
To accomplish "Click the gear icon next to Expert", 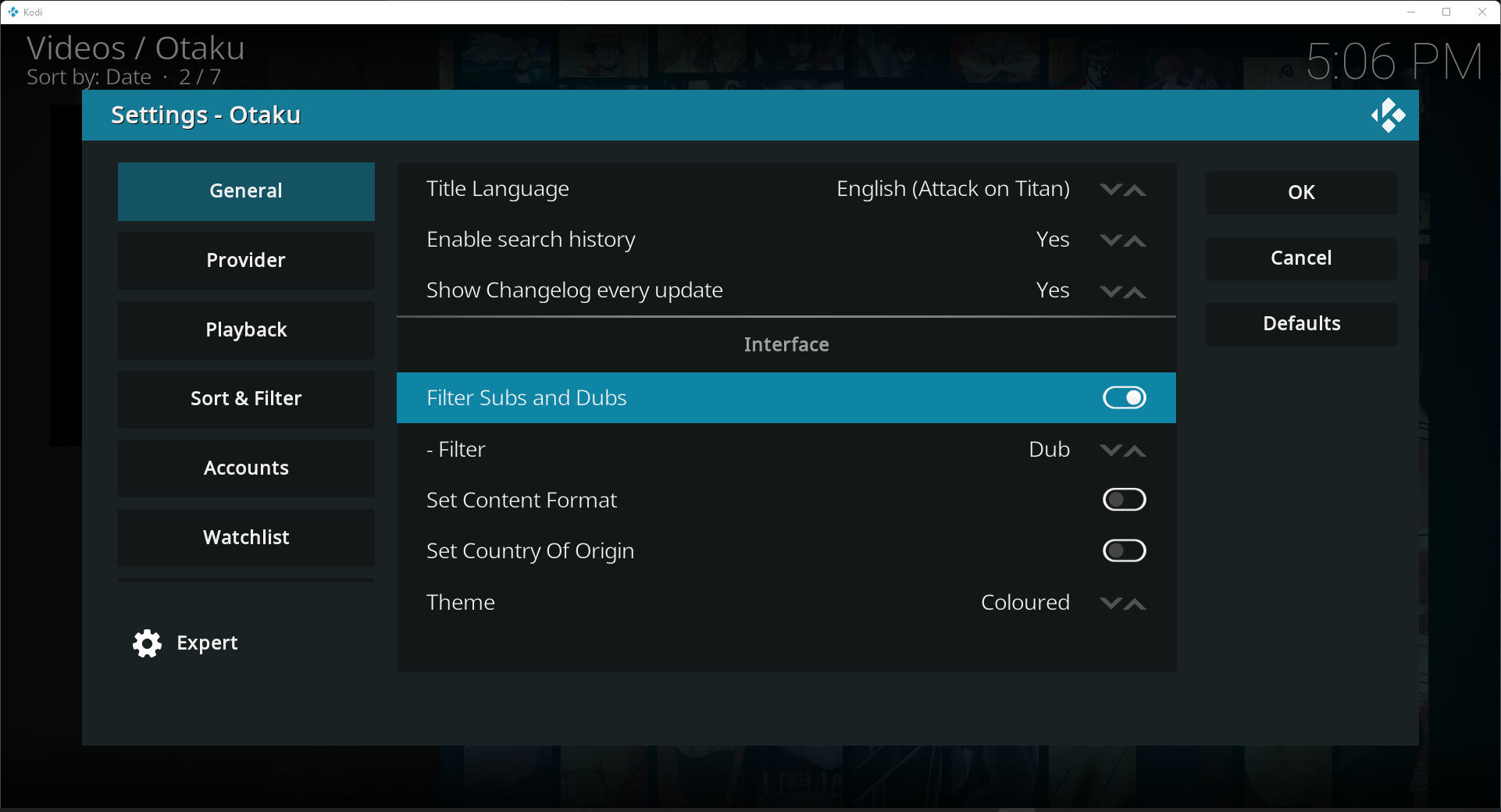I will pos(147,643).
